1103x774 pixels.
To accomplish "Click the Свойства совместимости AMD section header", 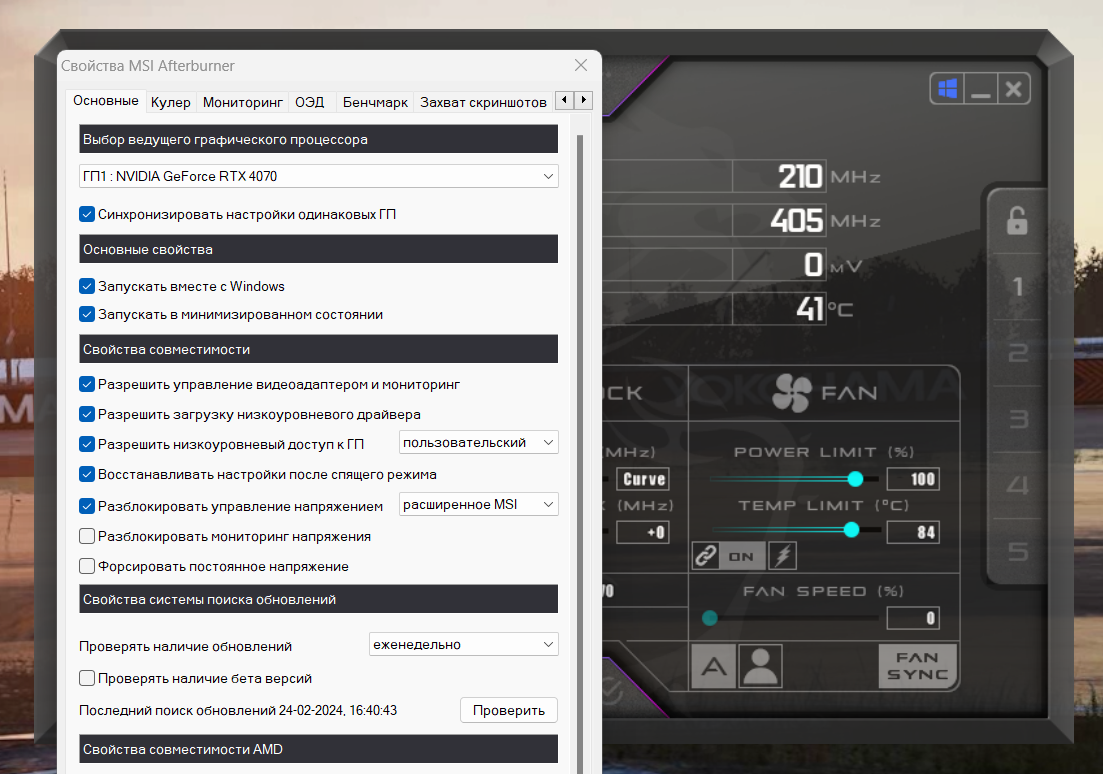I will [319, 749].
